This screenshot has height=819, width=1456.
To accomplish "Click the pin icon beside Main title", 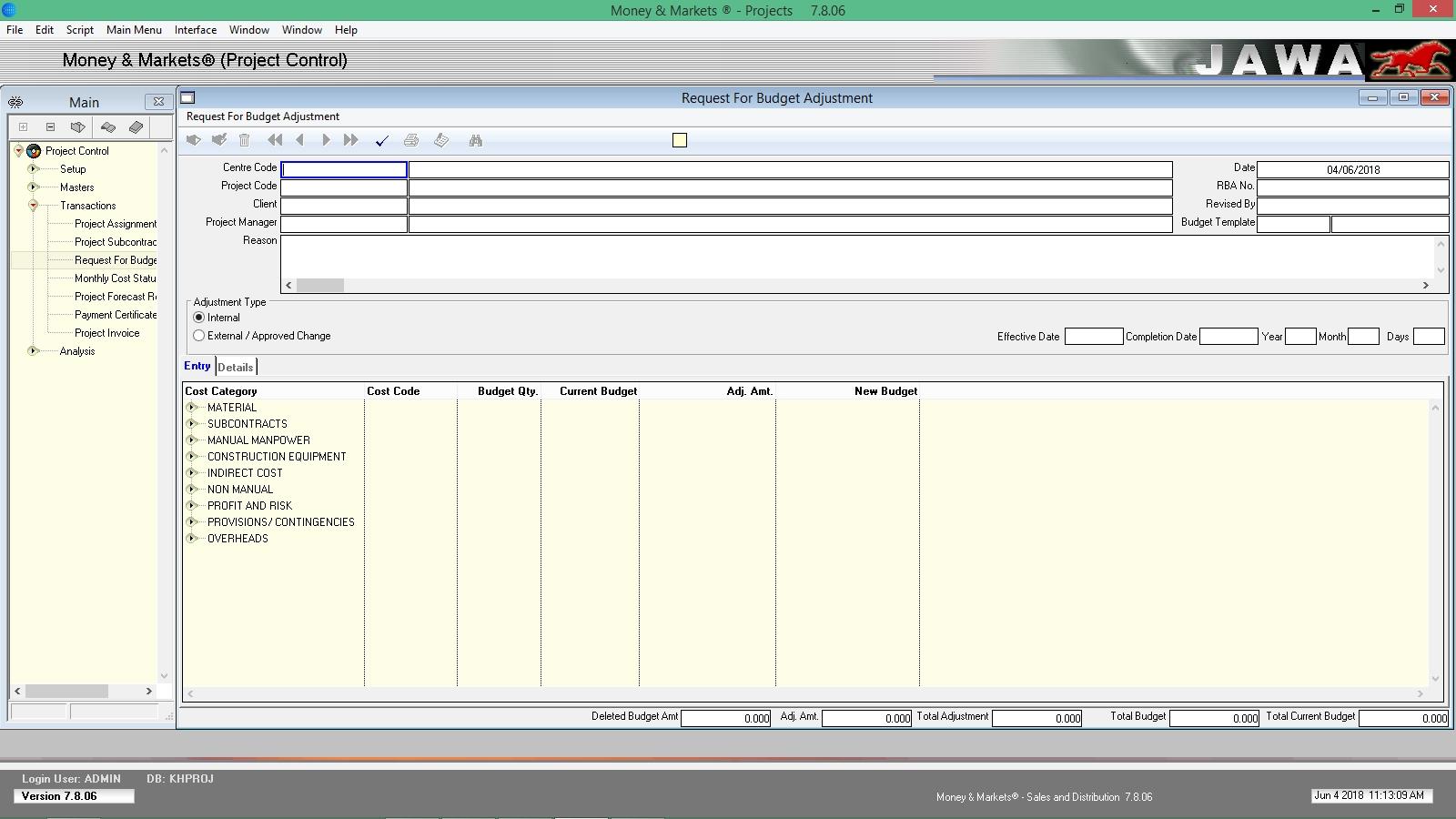I will 15,102.
